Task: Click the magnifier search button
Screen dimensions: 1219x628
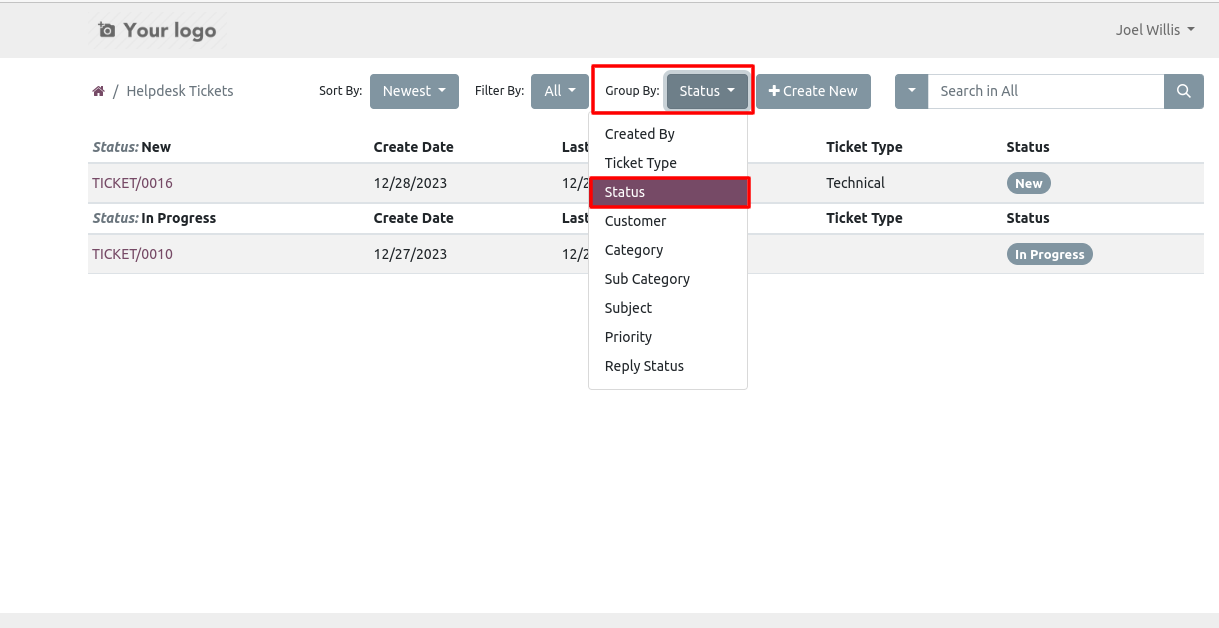Action: click(1184, 91)
